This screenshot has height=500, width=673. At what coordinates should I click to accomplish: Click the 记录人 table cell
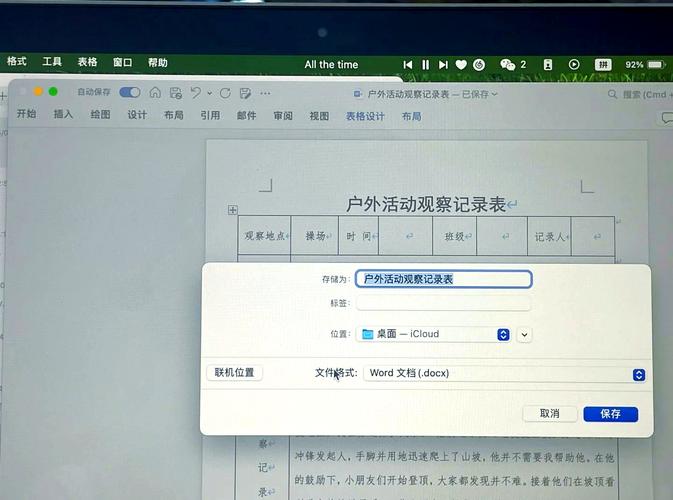(549, 236)
